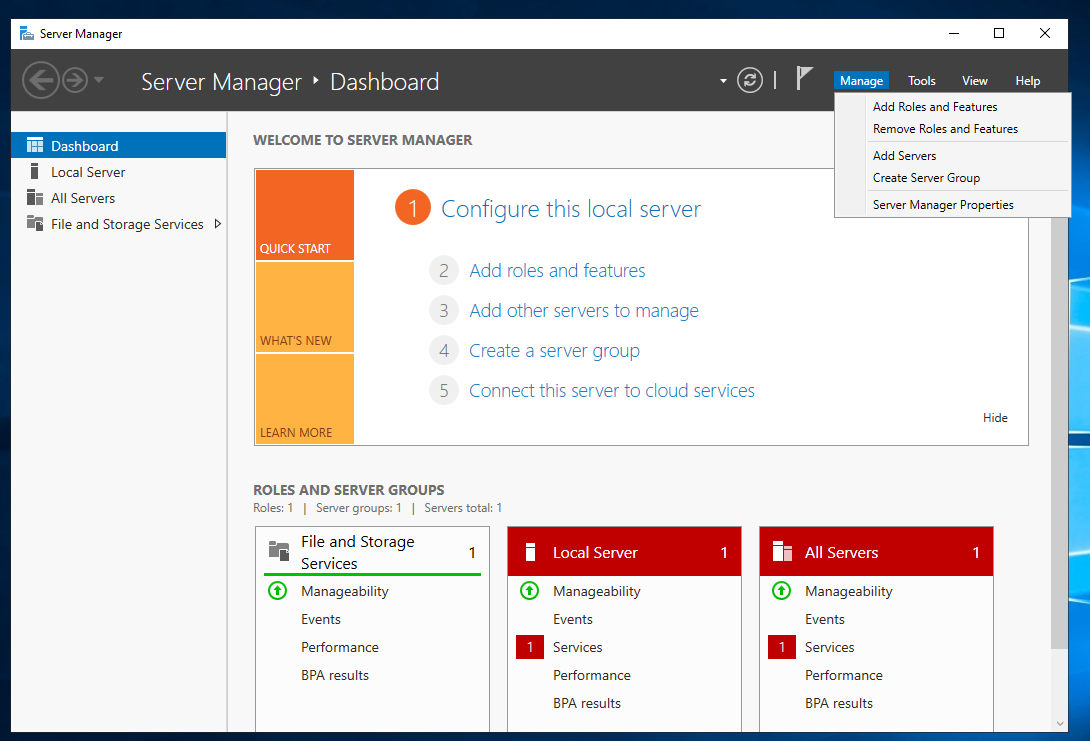Expand File and Storage Services arrow
Viewport: 1090px width, 741px height.
pyautogui.click(x=218, y=224)
